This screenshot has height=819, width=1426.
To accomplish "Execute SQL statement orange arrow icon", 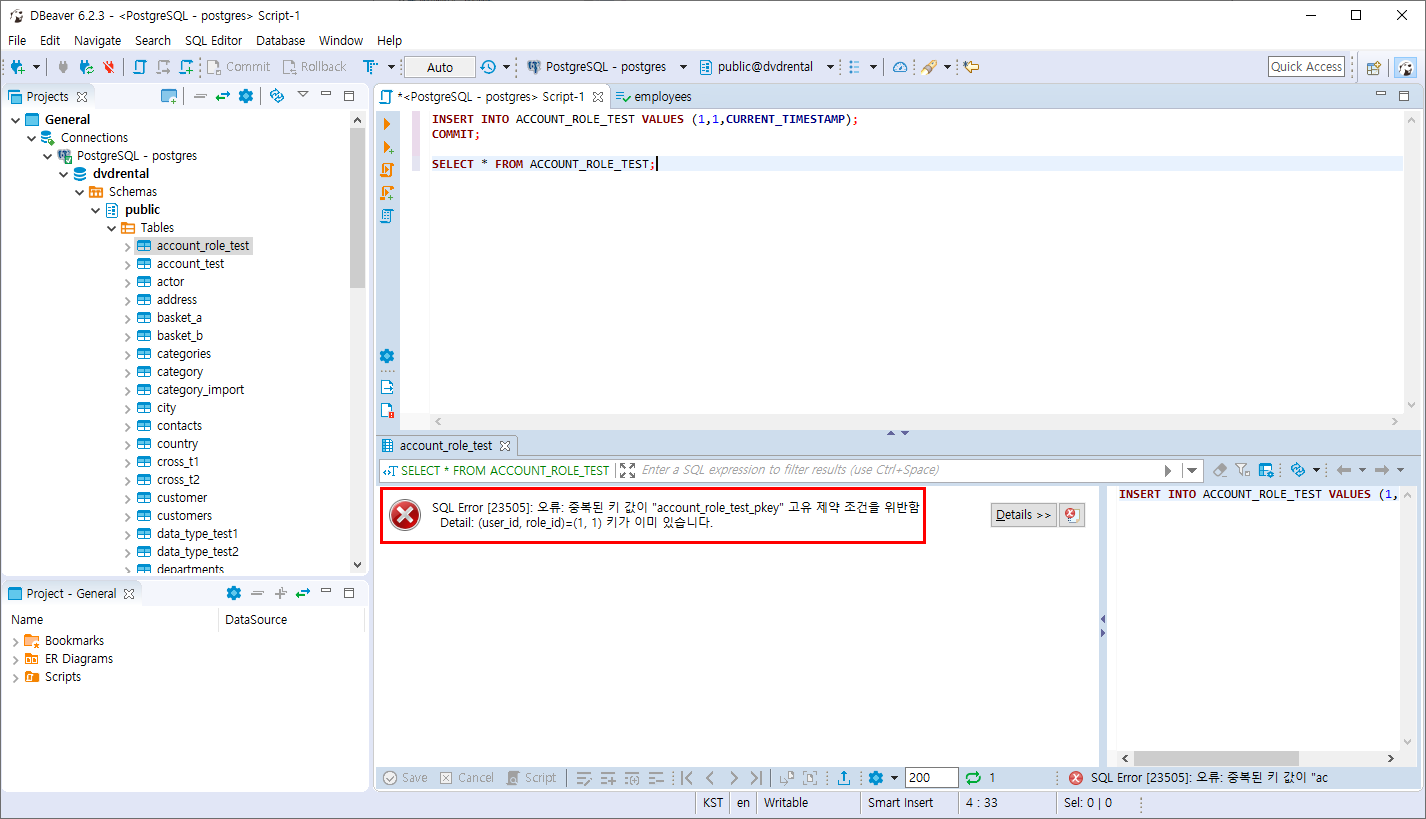I will [387, 123].
